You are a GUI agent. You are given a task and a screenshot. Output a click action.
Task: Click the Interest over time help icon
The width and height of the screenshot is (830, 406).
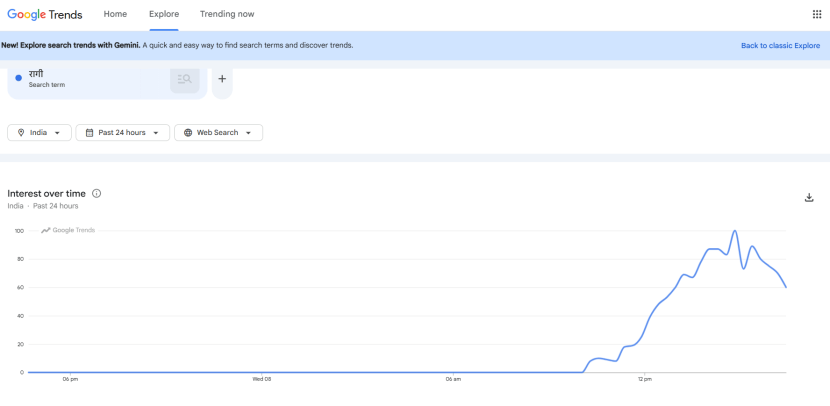97,193
